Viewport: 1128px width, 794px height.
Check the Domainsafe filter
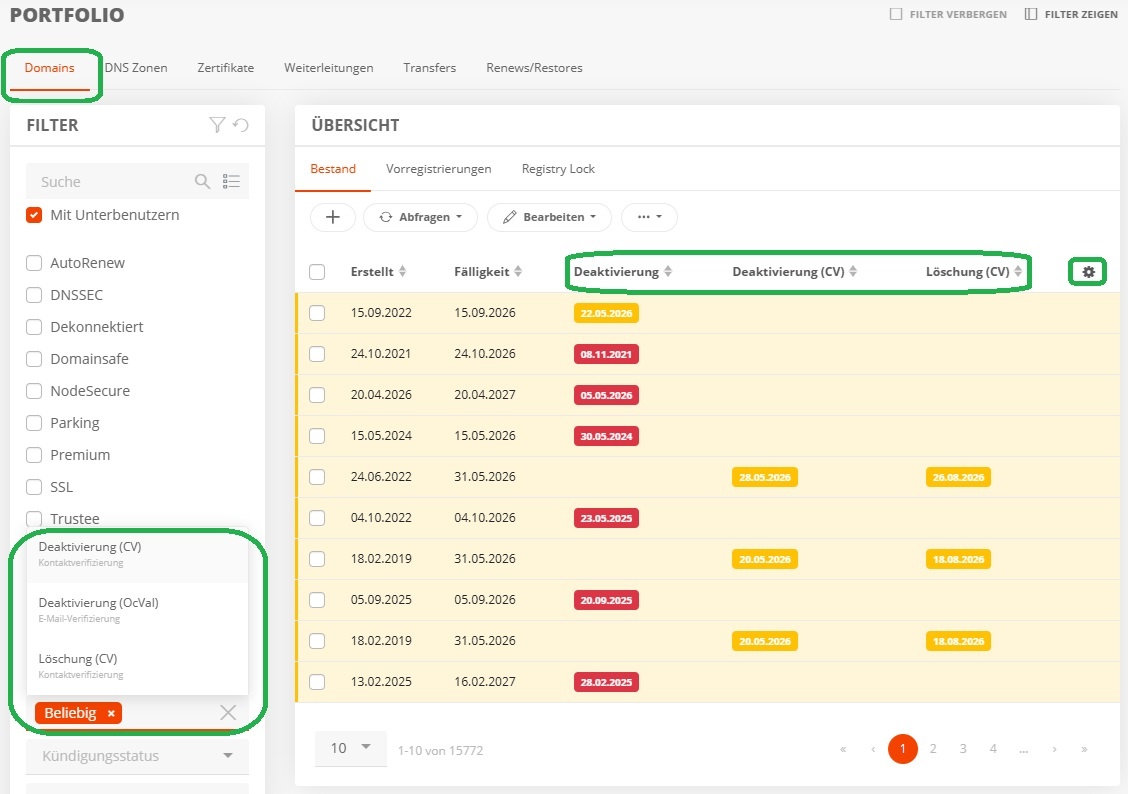(34, 359)
